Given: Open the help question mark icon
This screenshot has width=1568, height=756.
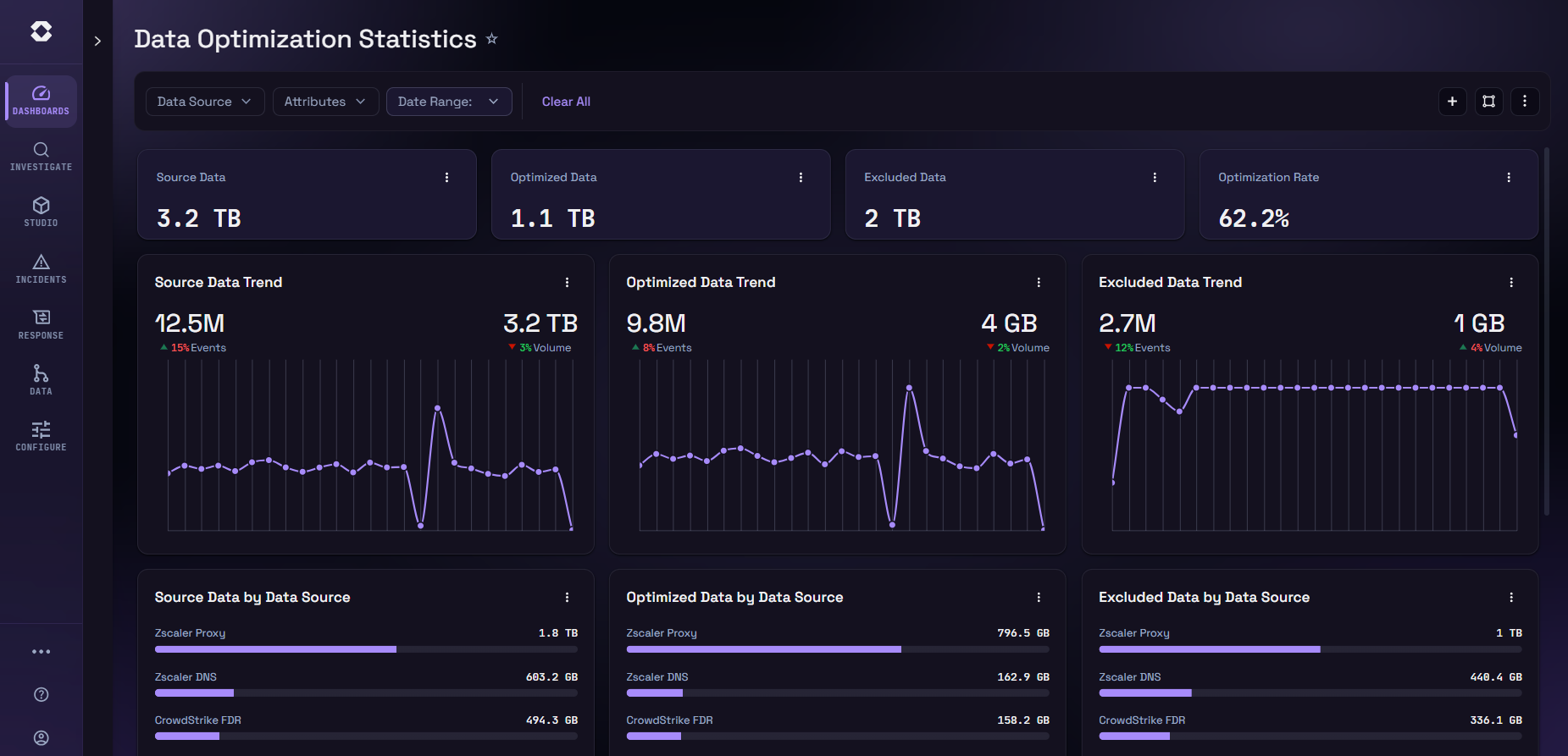Looking at the screenshot, I should click(41, 695).
